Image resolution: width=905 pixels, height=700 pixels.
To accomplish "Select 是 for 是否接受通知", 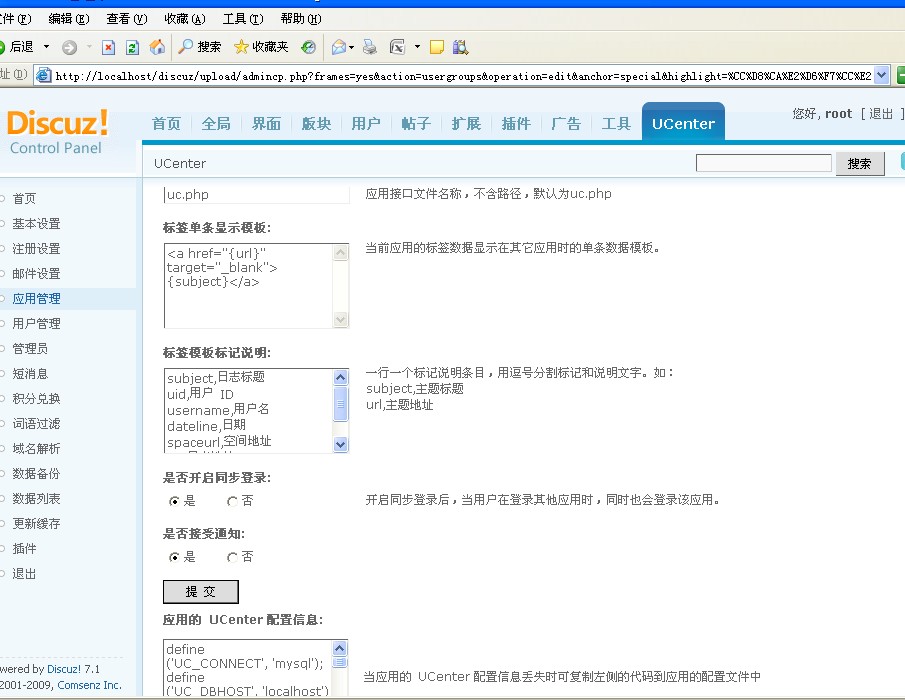I will (174, 557).
